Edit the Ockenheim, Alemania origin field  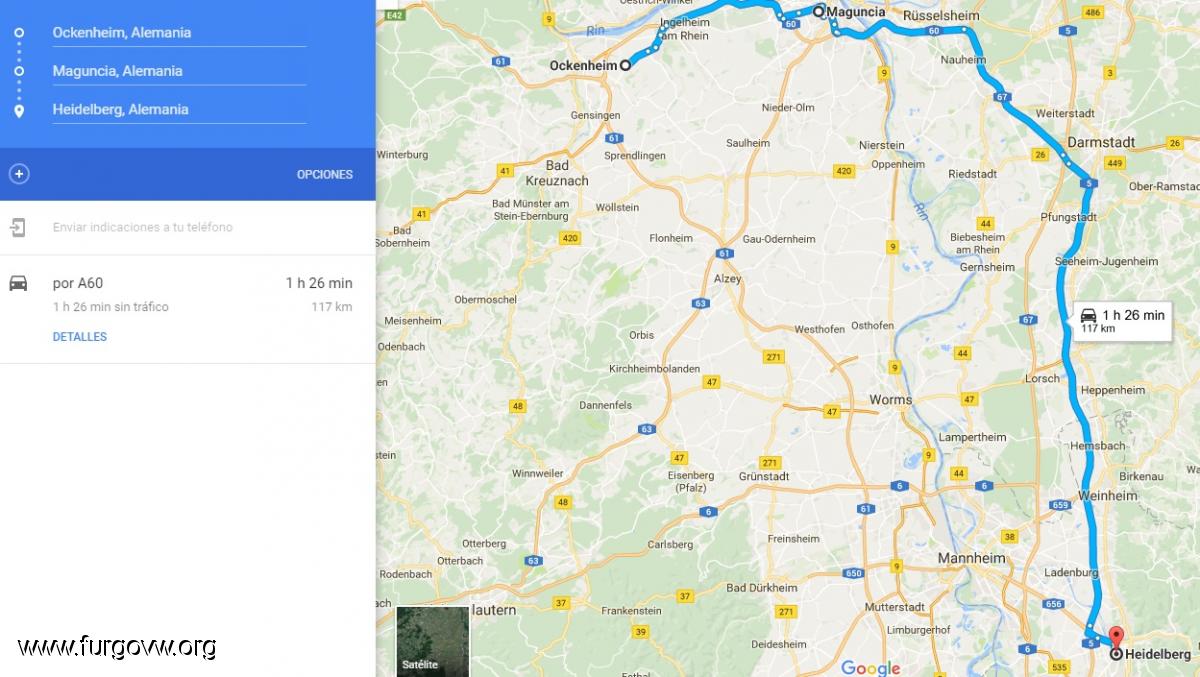tap(179, 33)
